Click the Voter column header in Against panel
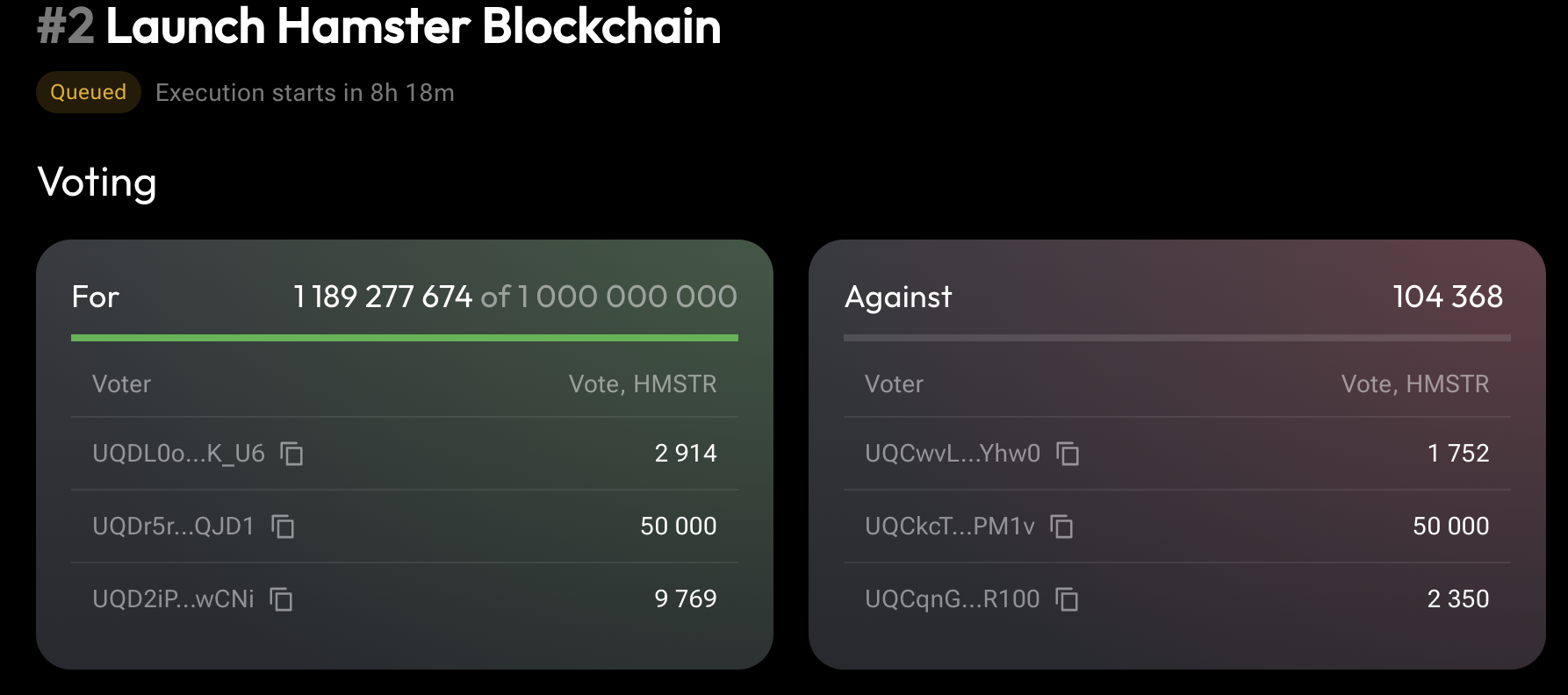Image resolution: width=1568 pixels, height=695 pixels. point(894,384)
